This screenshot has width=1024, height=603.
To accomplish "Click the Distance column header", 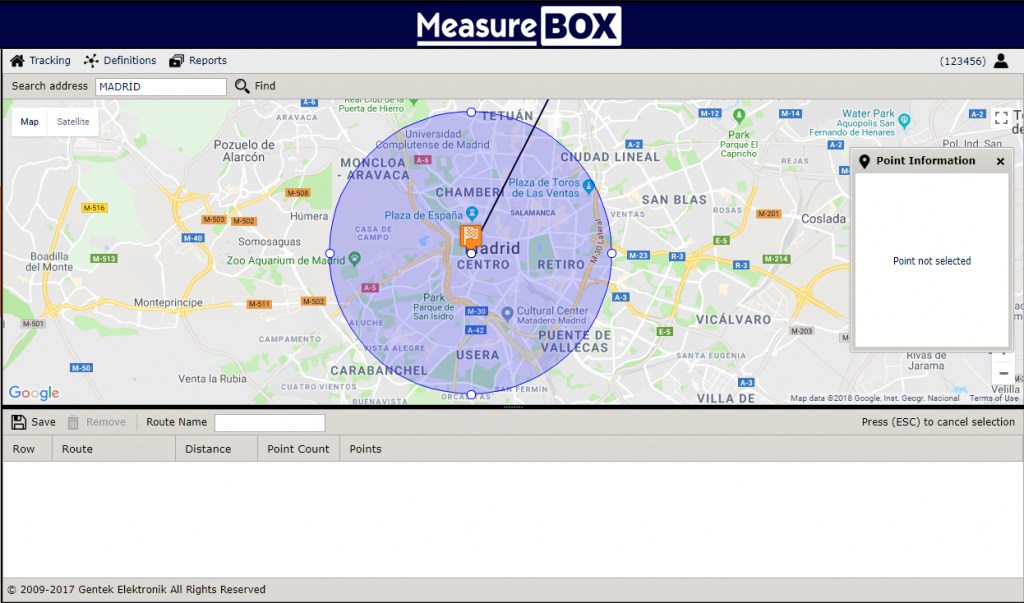I will [208, 449].
